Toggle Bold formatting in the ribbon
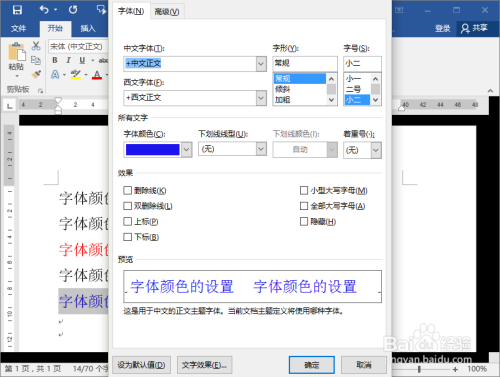 [x=55, y=60]
